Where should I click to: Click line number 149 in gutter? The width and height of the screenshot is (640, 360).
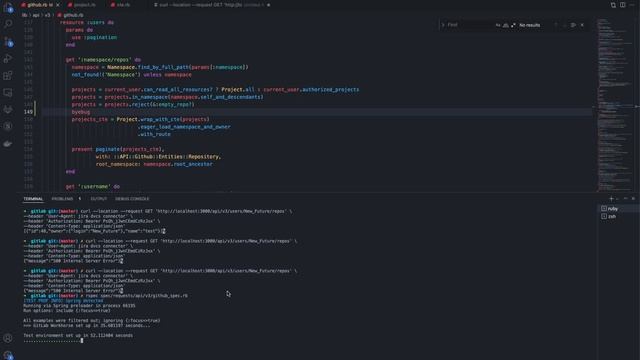coord(28,112)
